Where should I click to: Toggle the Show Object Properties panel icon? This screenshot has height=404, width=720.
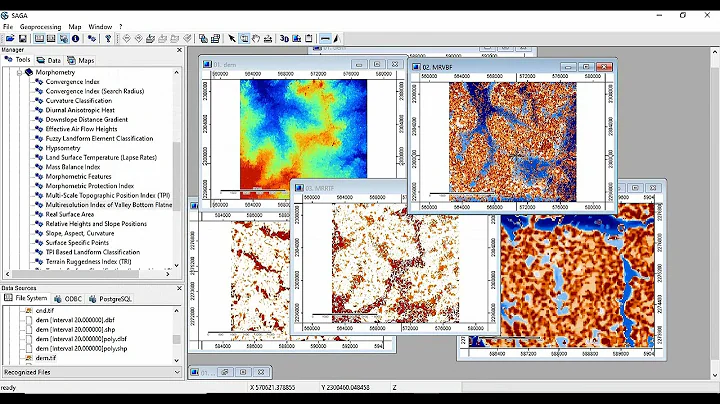[x=51, y=39]
